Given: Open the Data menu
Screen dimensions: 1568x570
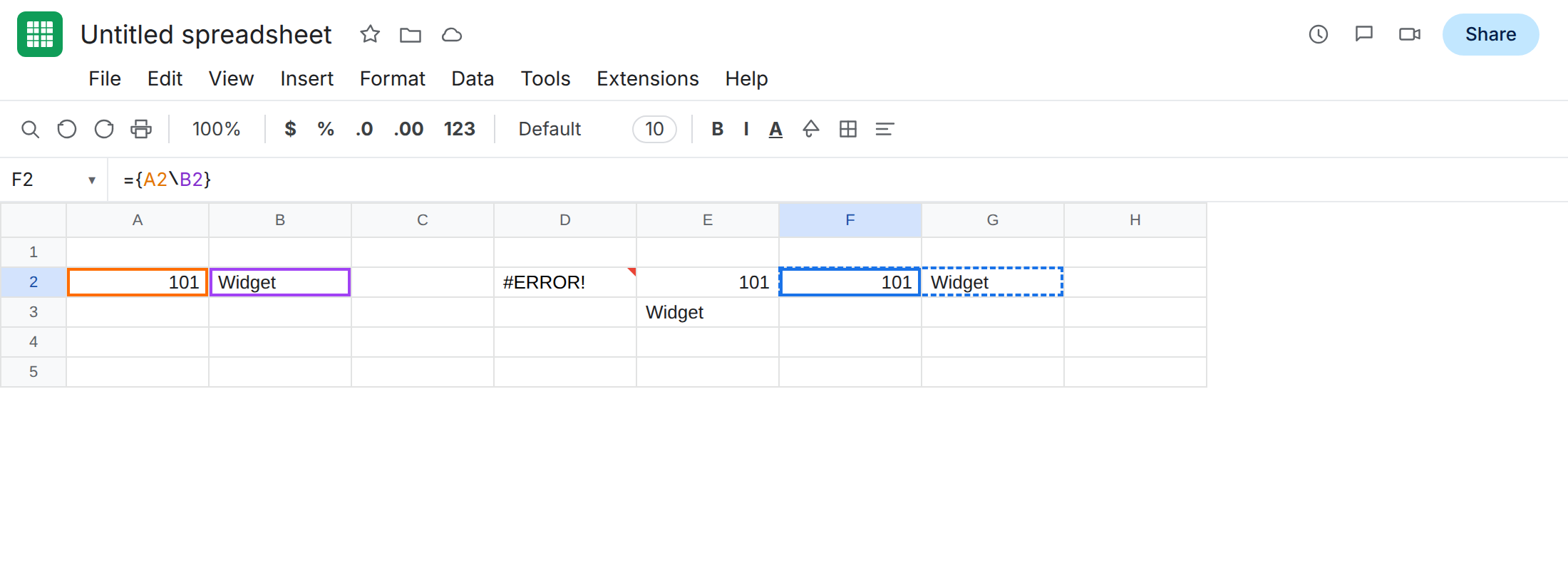Looking at the screenshot, I should pyautogui.click(x=473, y=78).
